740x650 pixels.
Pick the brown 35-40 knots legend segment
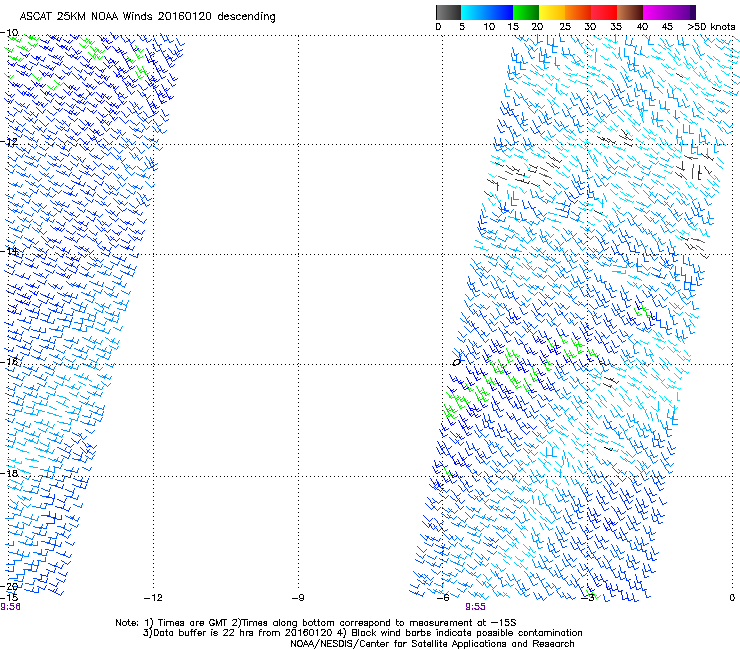(630, 12)
